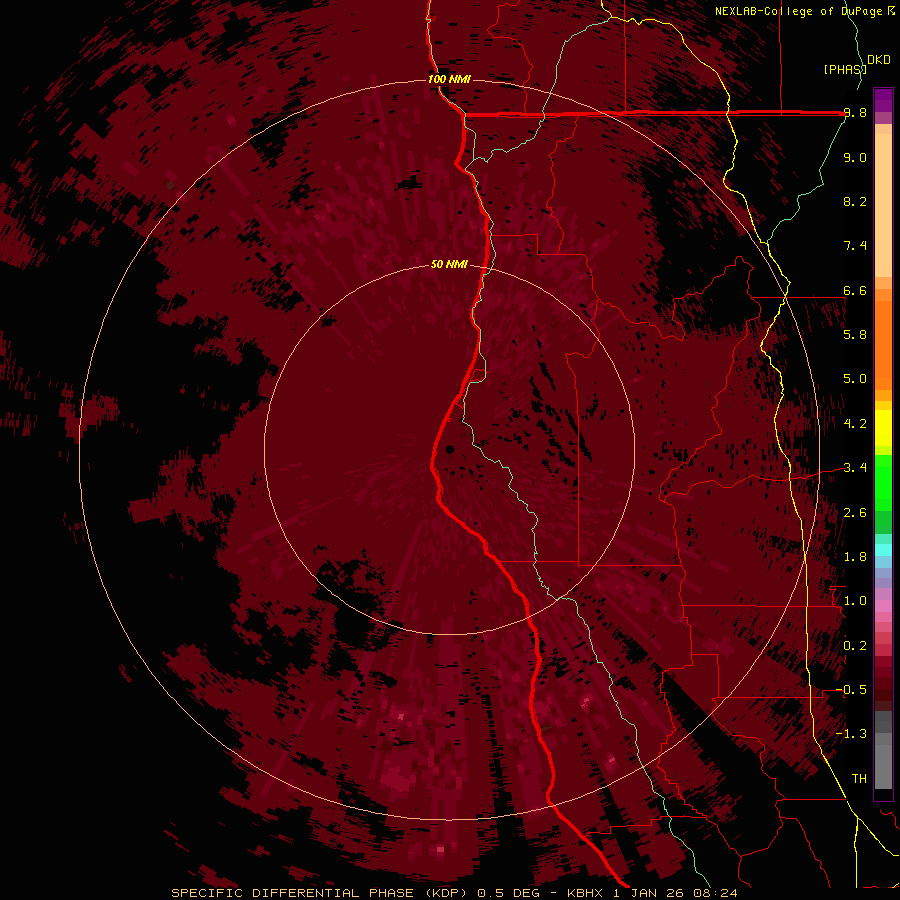This screenshot has height=900, width=900.
Task: Click the 6.6 value on the color scale
Action: click(855, 290)
